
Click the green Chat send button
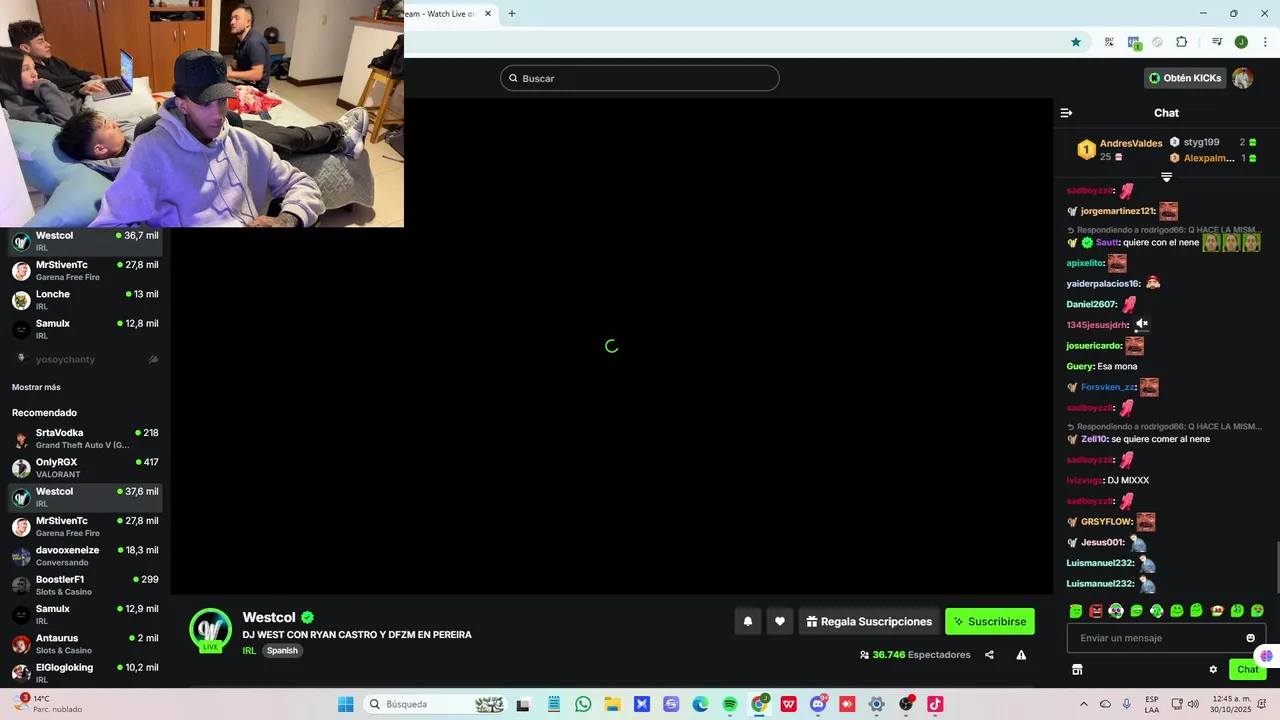[x=1247, y=670]
